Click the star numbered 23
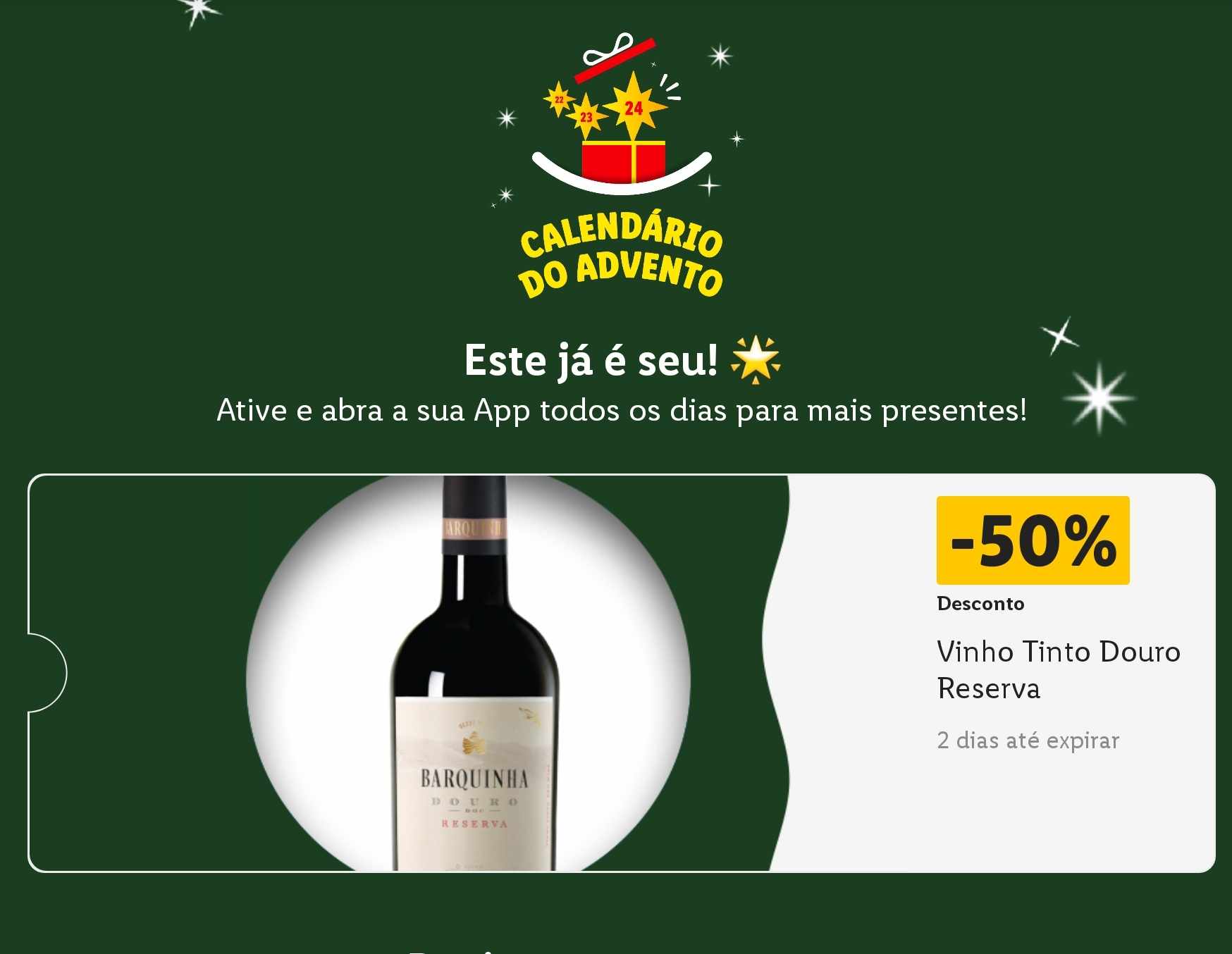 point(586,116)
